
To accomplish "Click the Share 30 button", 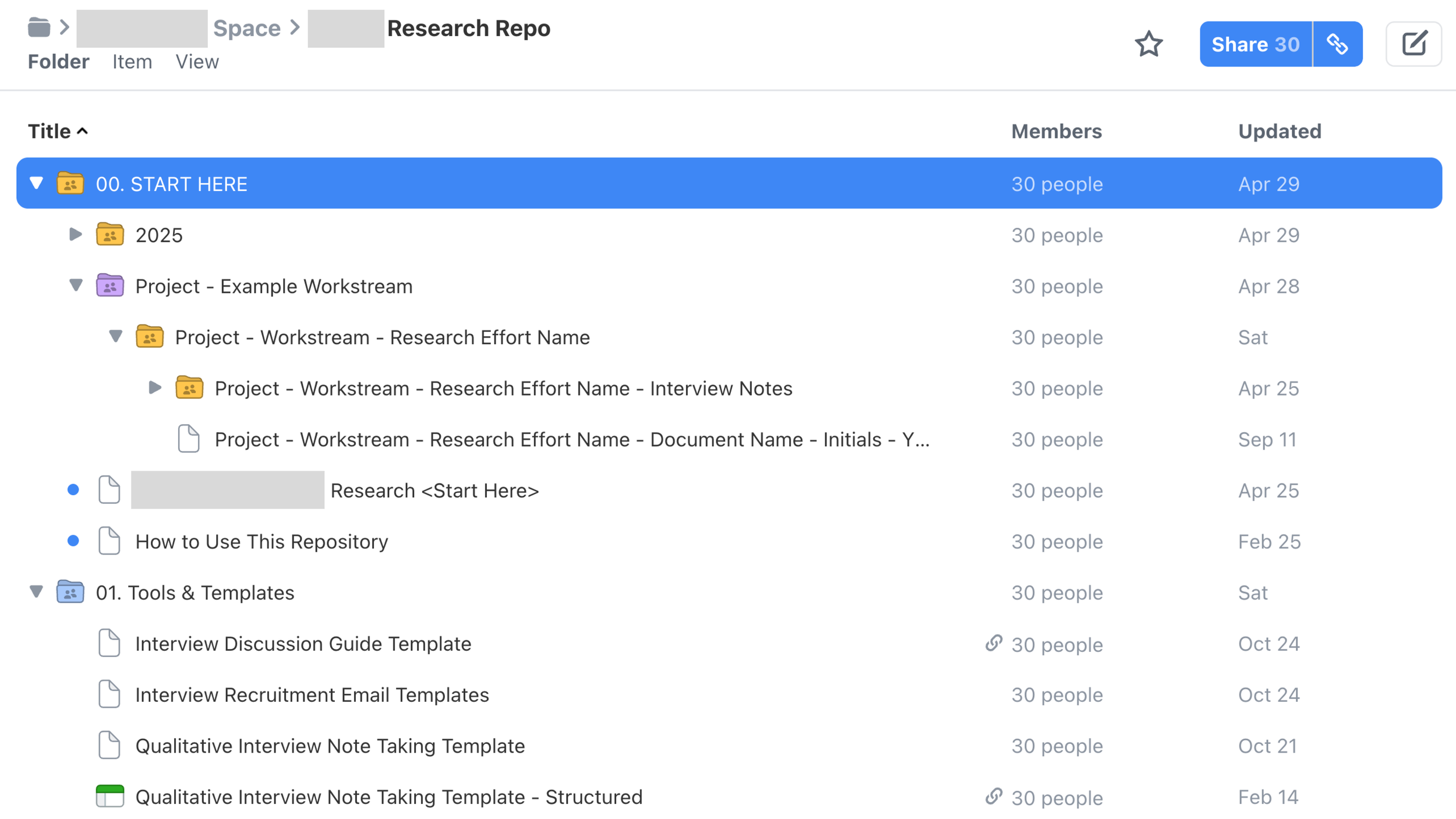I will pyautogui.click(x=1255, y=44).
